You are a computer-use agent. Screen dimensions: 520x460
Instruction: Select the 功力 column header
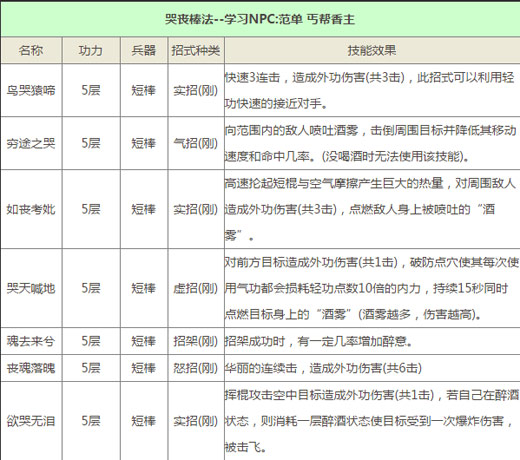coord(90,50)
